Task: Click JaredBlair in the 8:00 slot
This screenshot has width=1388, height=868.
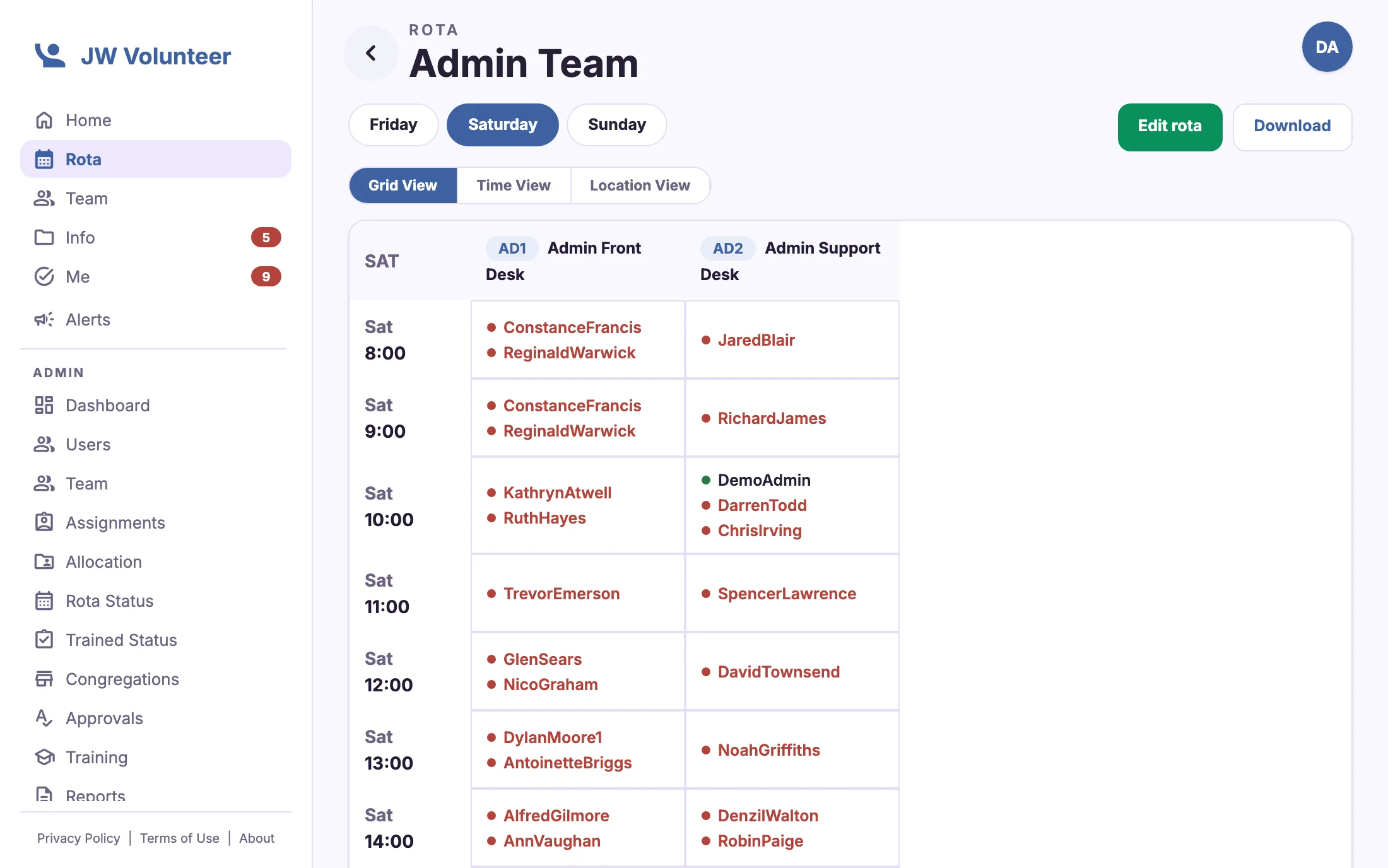Action: pyautogui.click(x=756, y=340)
